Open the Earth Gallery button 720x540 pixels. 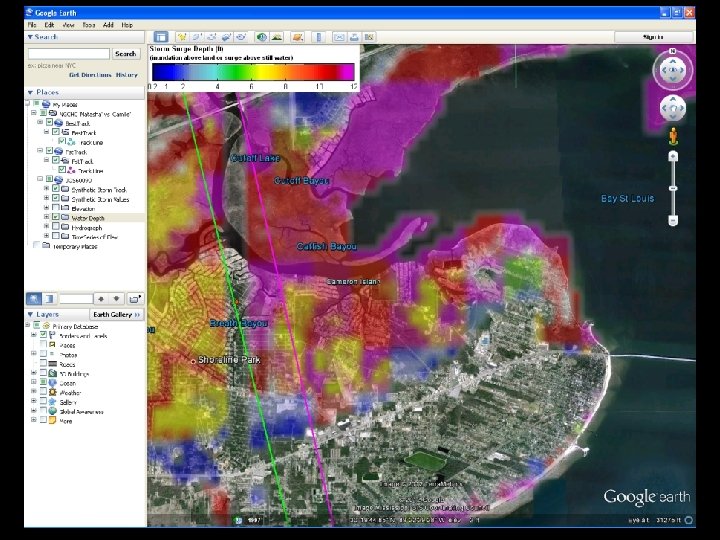click(116, 315)
